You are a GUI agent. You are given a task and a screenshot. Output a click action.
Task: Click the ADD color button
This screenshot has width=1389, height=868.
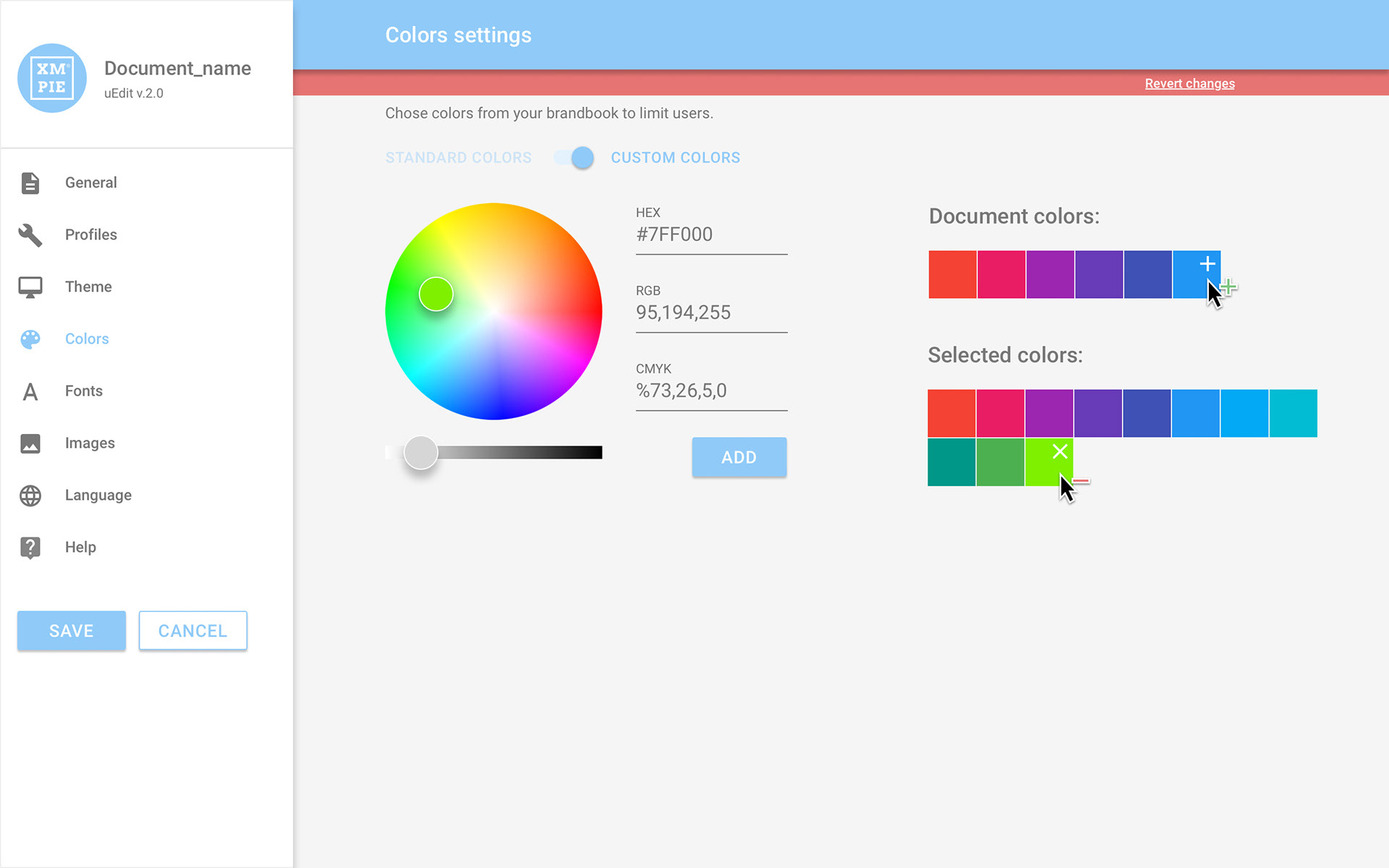739,457
